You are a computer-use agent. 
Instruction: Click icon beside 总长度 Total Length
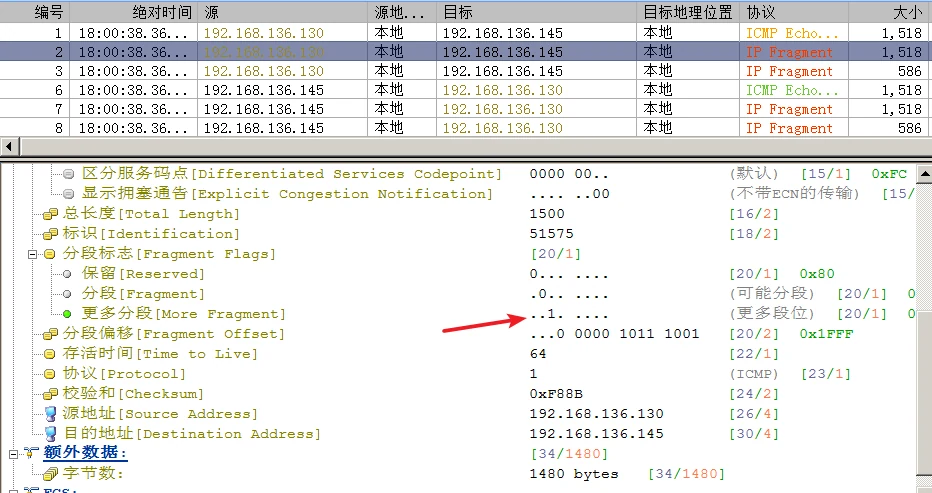click(50, 214)
